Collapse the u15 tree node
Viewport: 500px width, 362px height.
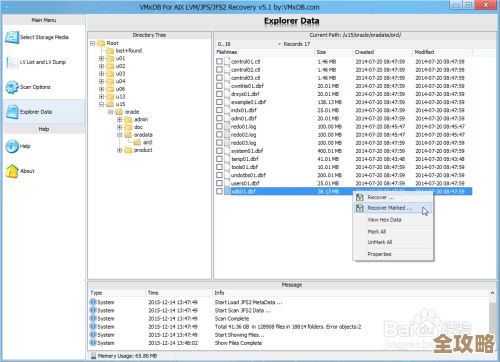pyautogui.click(x=102, y=104)
